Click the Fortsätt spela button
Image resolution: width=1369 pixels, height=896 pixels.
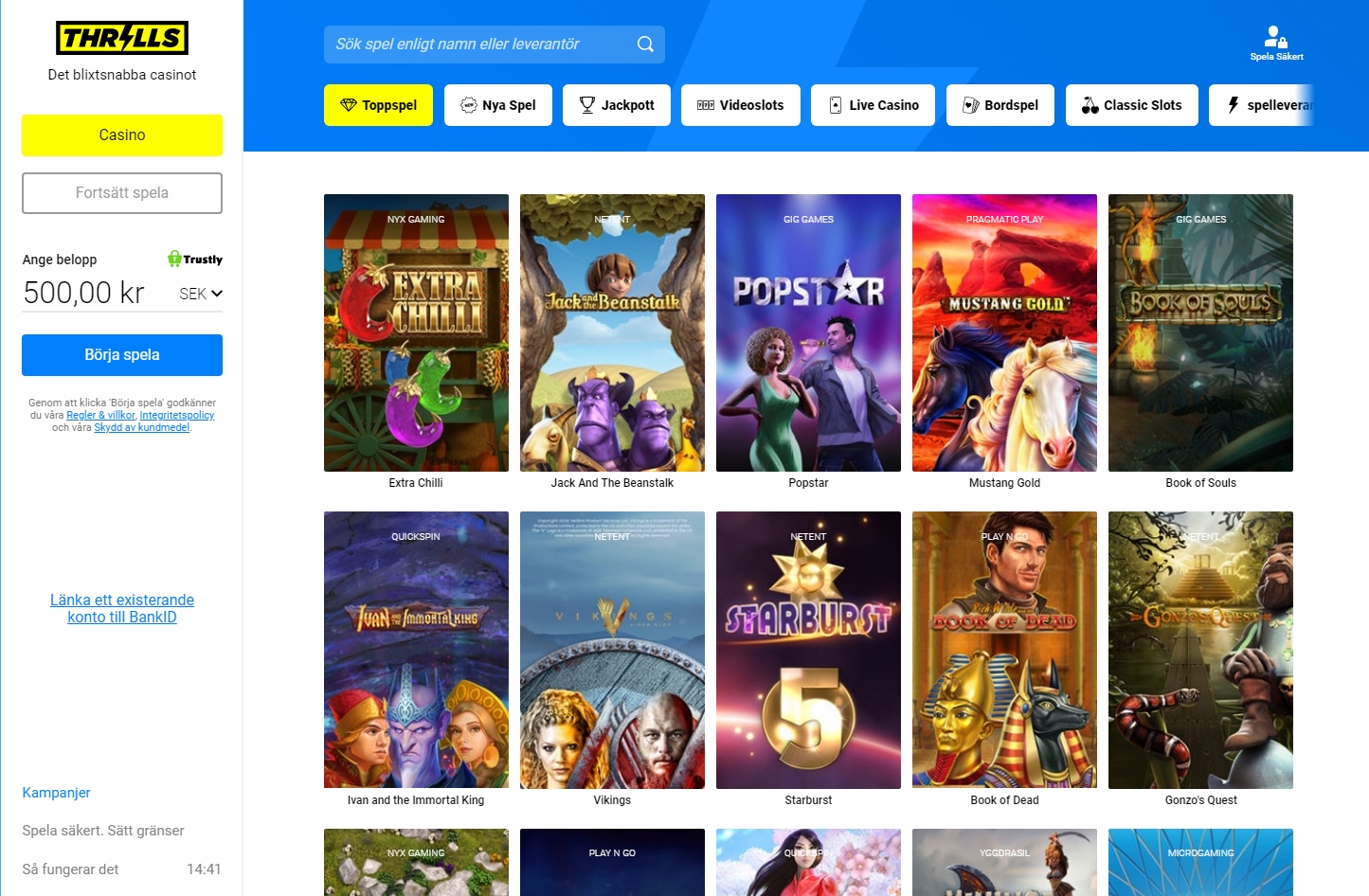click(122, 193)
